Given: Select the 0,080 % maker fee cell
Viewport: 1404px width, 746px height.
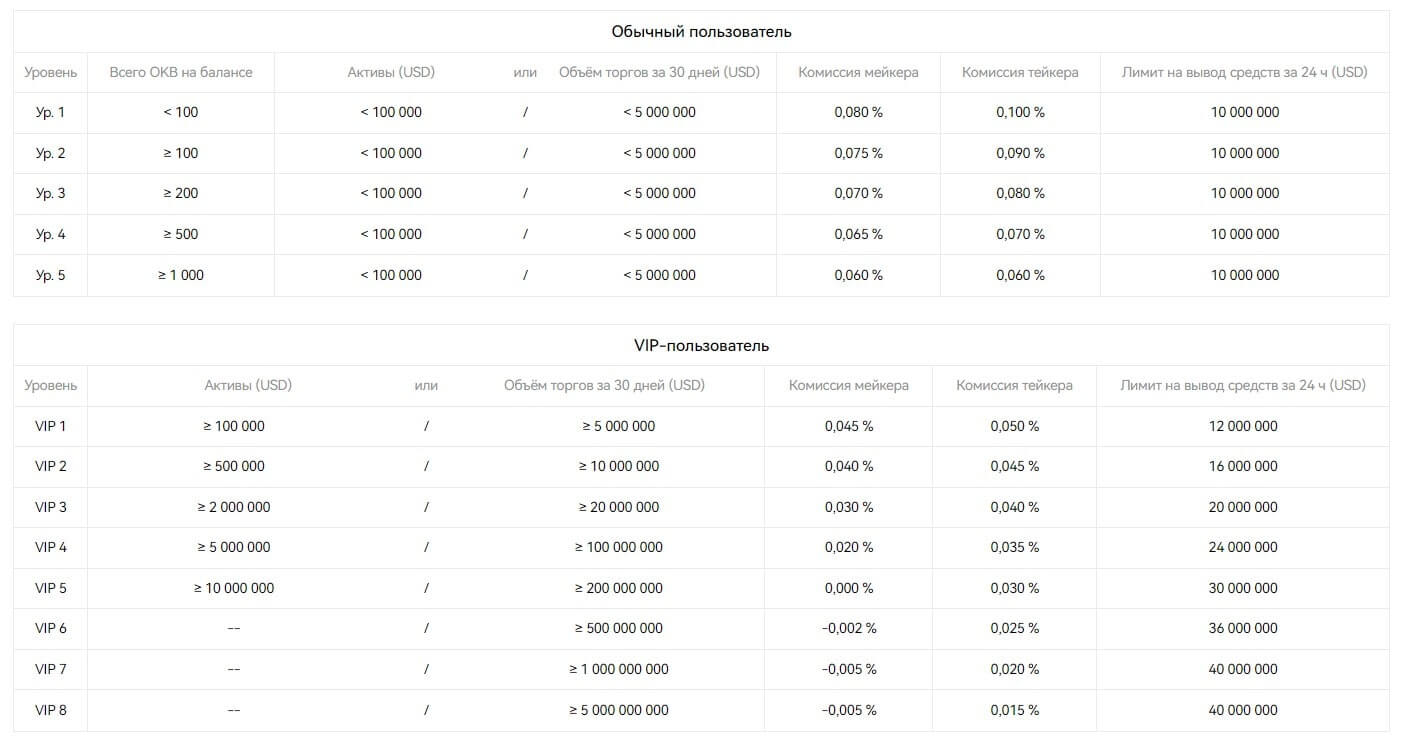Looking at the screenshot, I should 858,112.
